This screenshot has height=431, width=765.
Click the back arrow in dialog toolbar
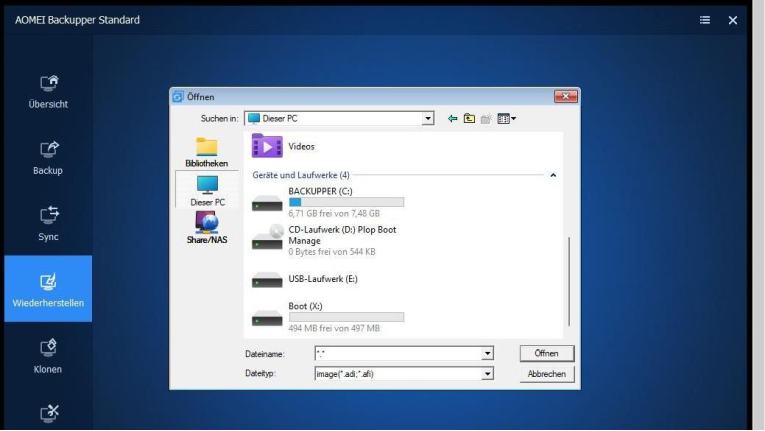point(453,119)
